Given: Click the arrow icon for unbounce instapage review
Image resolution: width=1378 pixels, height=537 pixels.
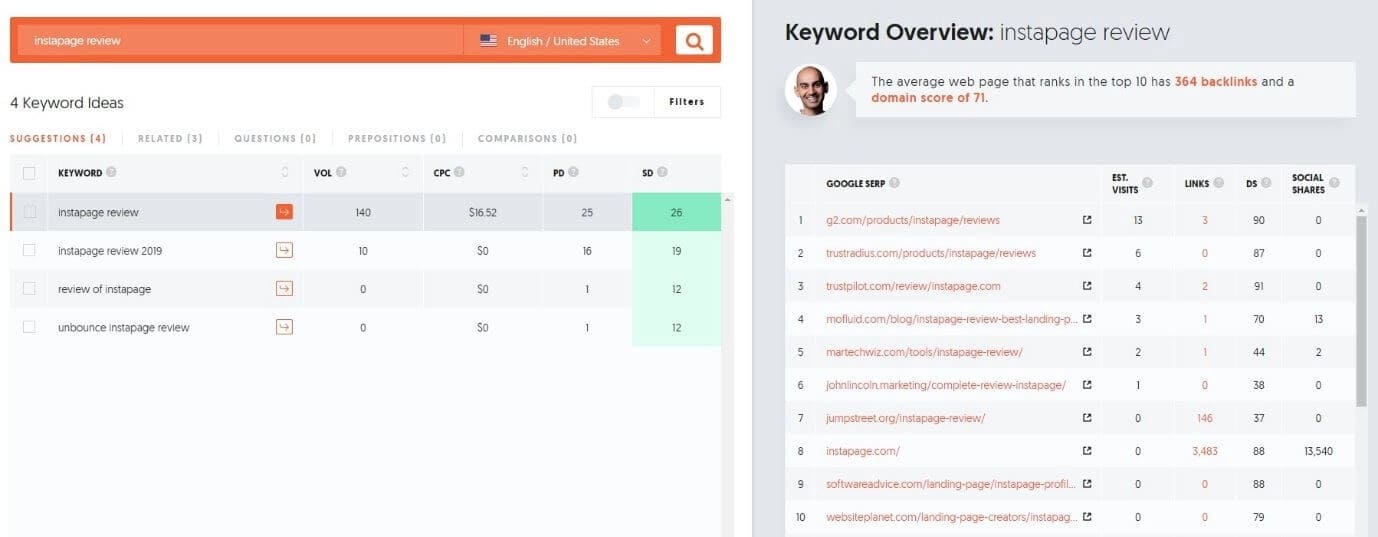Looking at the screenshot, I should pyautogui.click(x=284, y=327).
